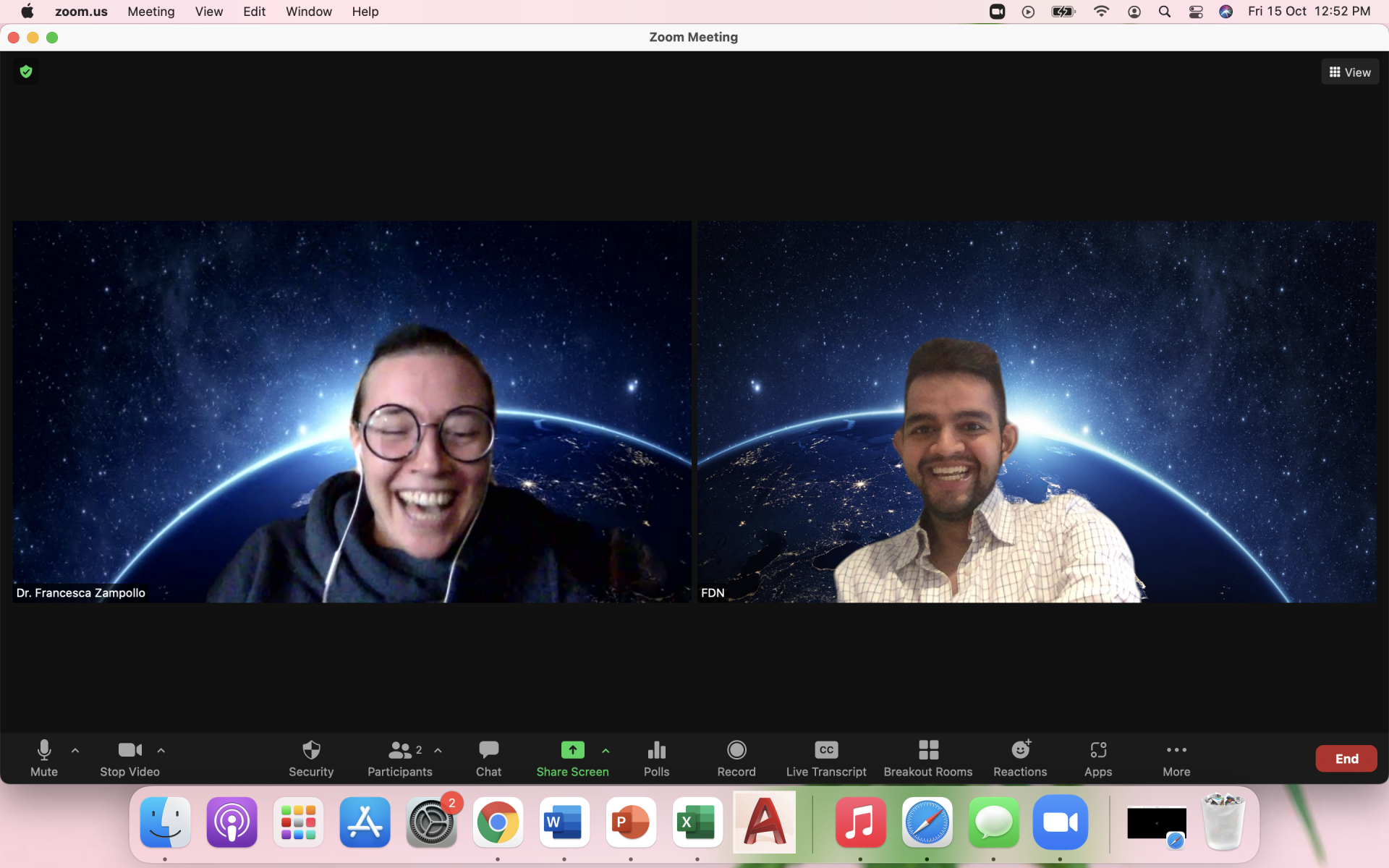Screen dimensions: 1389x868
Task: Toggle Live Transcript captions
Action: pos(825,750)
